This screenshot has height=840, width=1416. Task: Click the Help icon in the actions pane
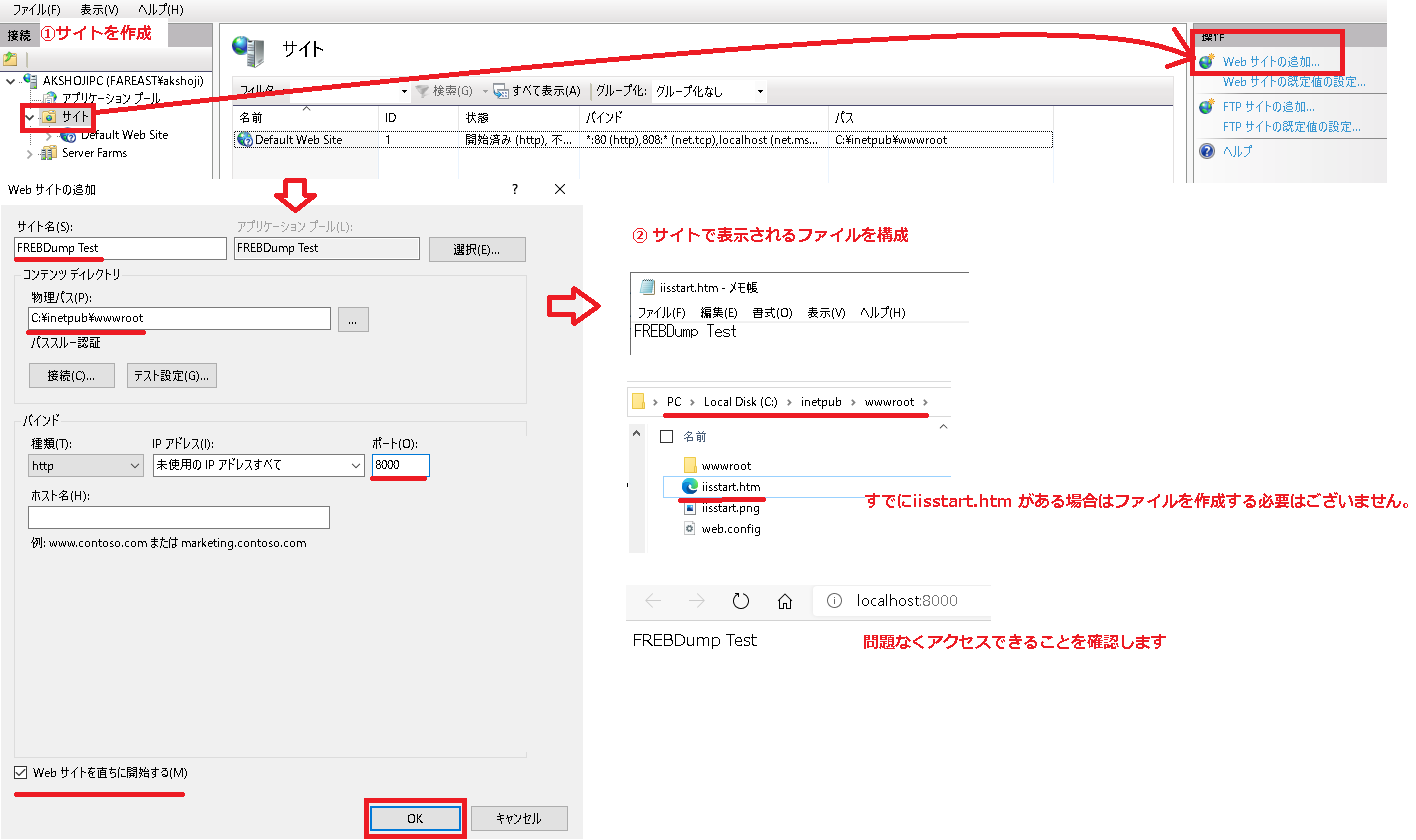click(x=1207, y=152)
